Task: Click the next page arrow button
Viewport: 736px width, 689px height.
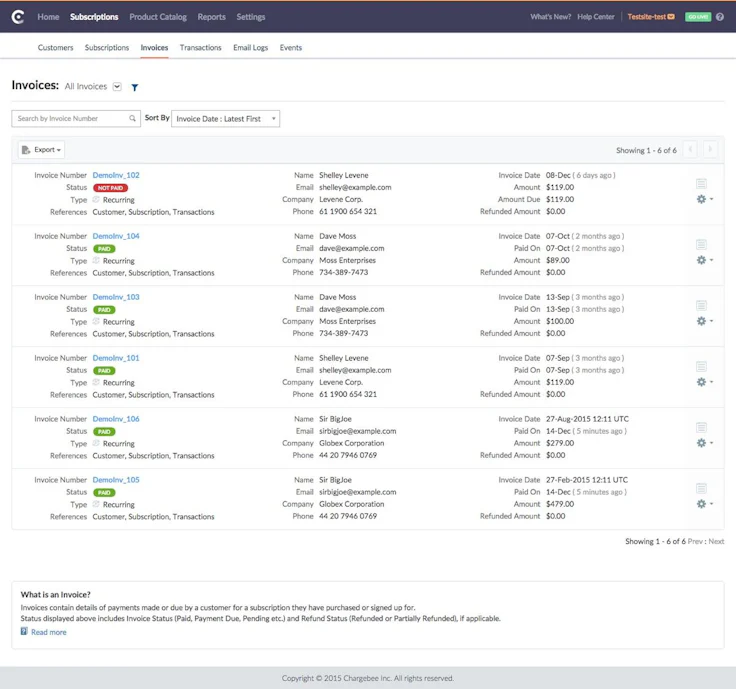Action: (x=710, y=150)
